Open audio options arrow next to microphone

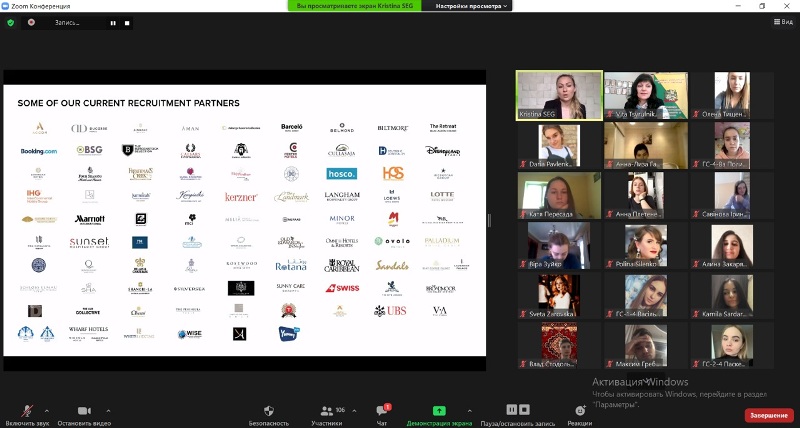point(47,411)
